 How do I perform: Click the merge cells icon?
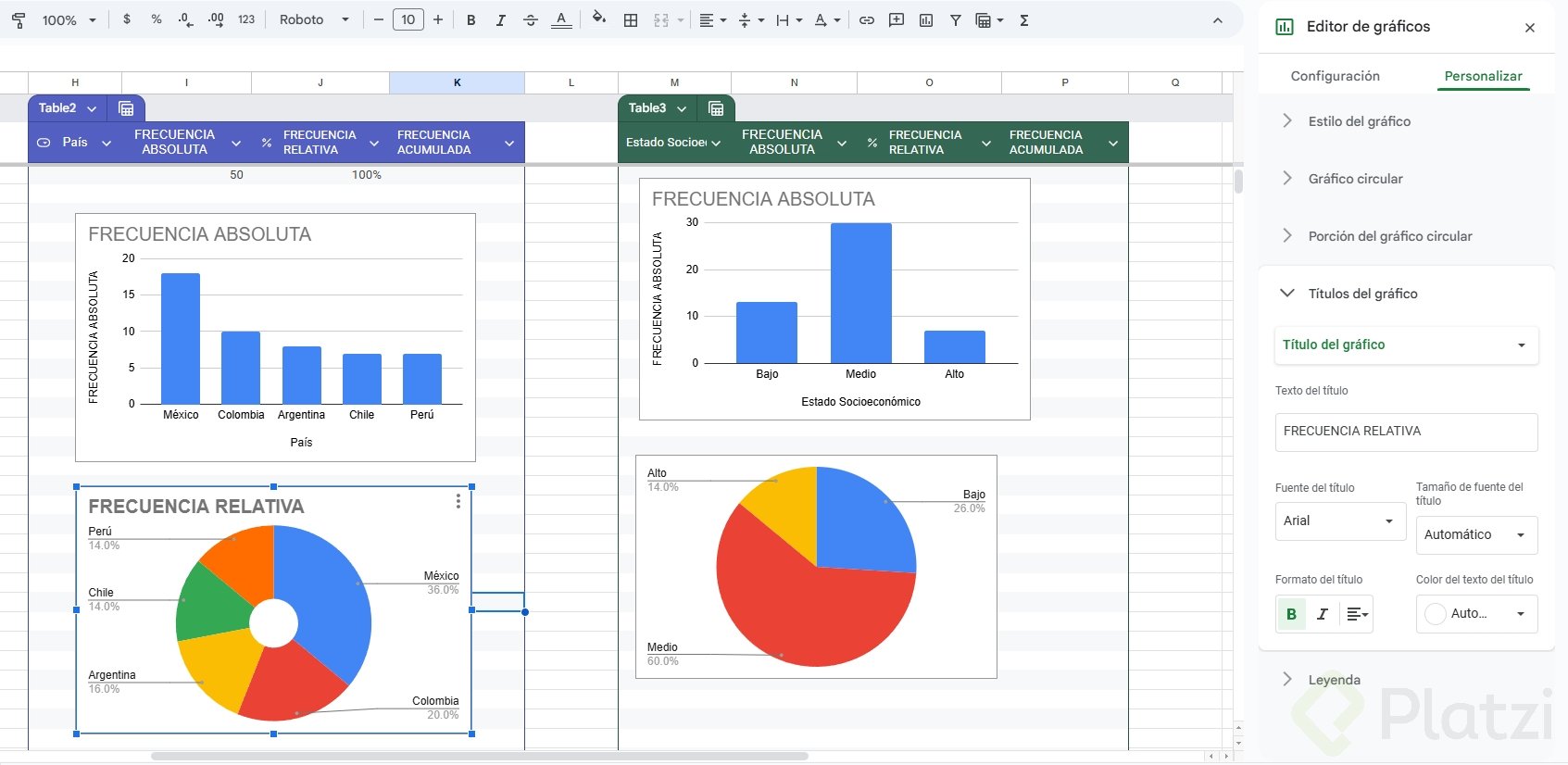661,19
